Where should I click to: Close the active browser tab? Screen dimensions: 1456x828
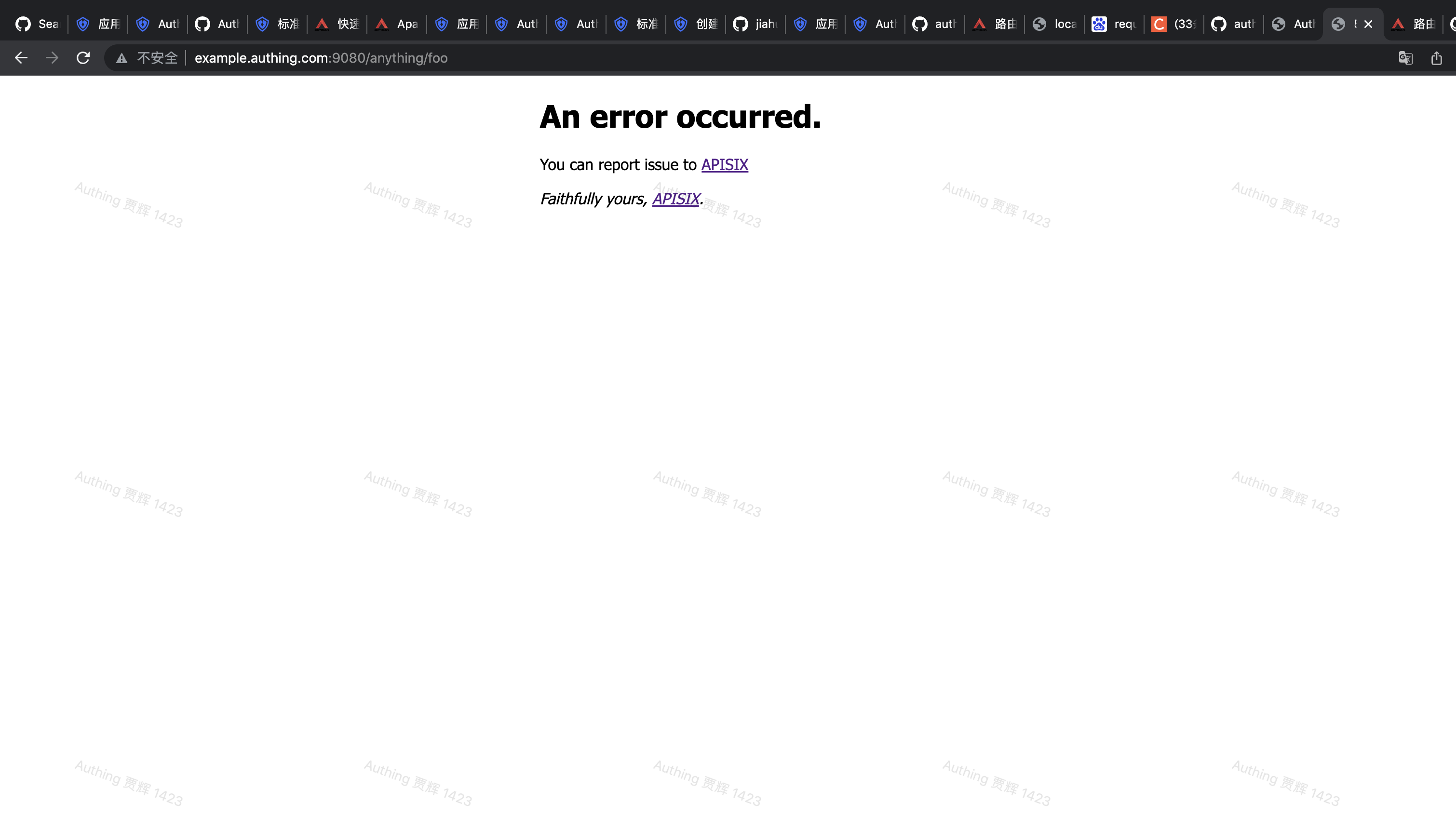click(x=1368, y=23)
